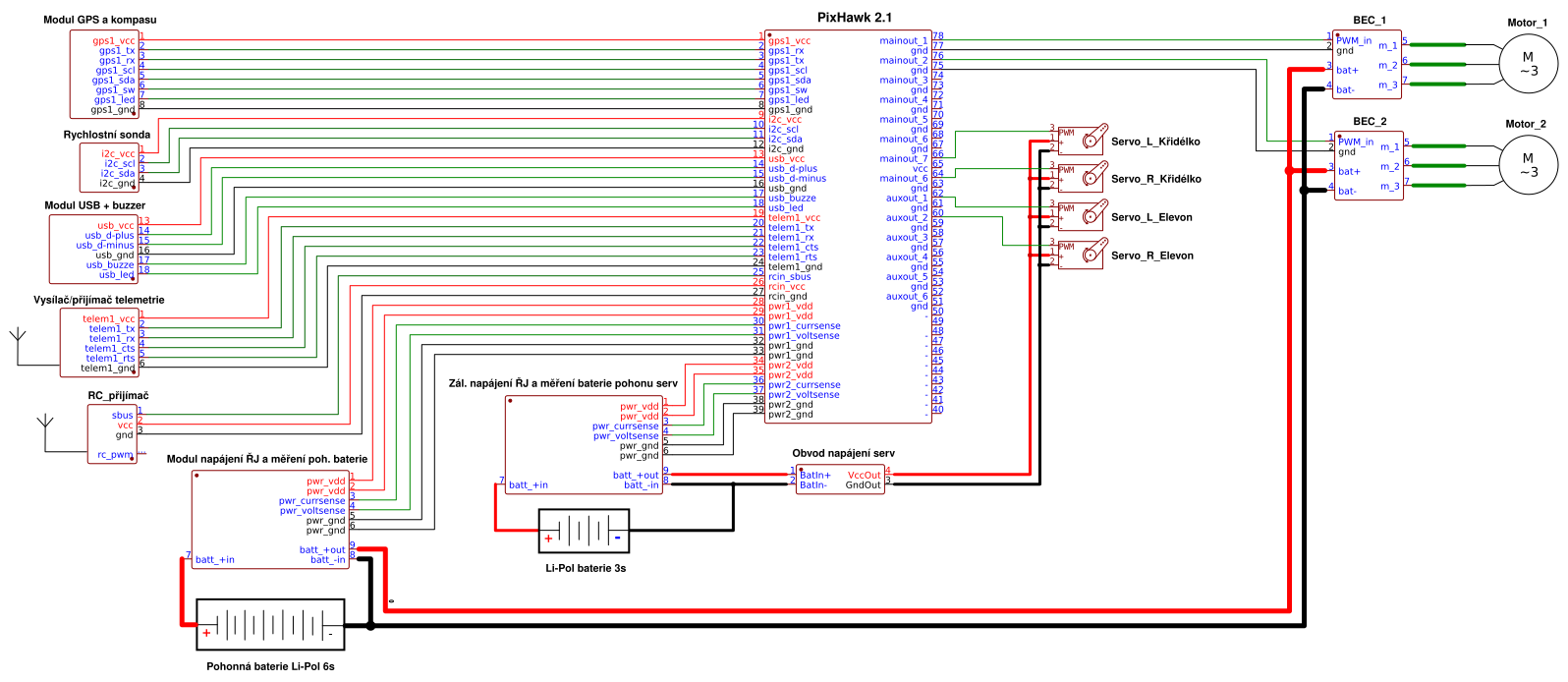Click the BatIn- pin label

pos(813,485)
